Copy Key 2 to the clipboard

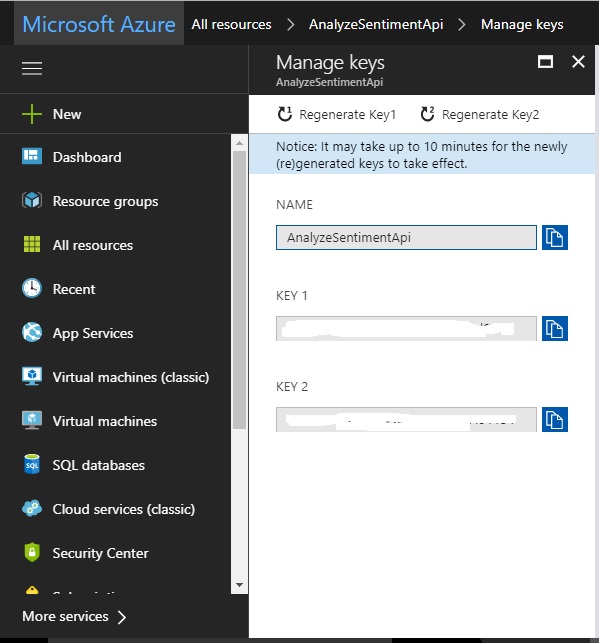click(555, 420)
